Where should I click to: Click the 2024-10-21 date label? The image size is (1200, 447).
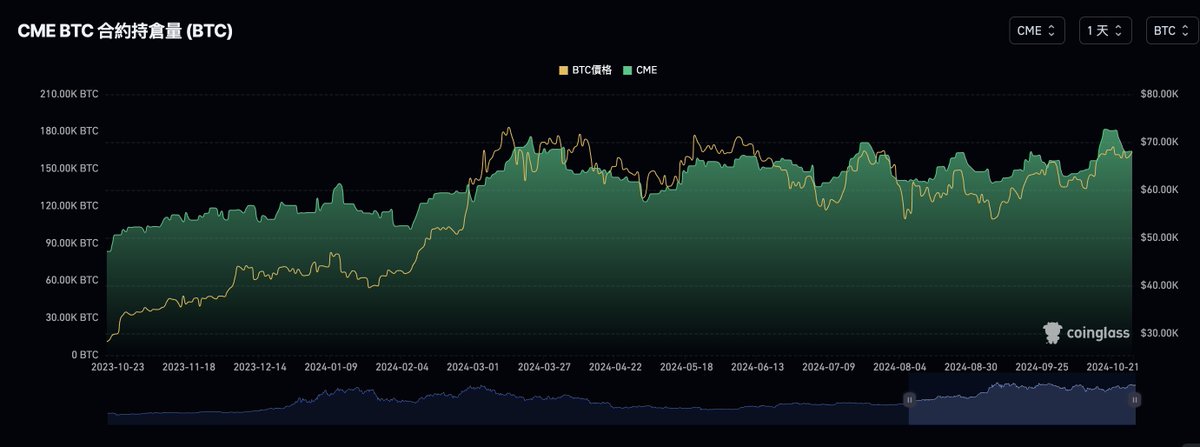click(1113, 367)
